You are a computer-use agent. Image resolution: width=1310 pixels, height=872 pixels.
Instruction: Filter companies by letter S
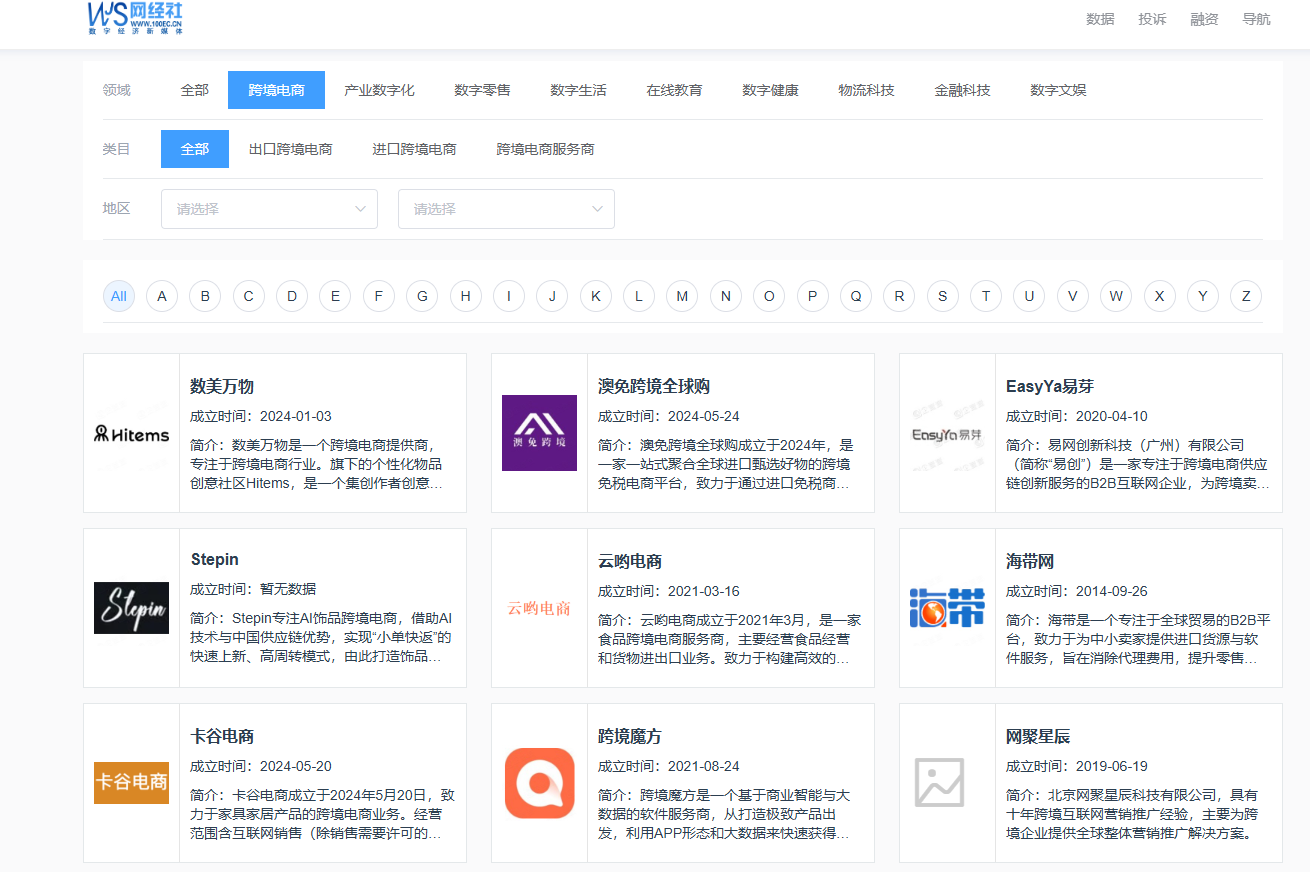[x=942, y=296]
